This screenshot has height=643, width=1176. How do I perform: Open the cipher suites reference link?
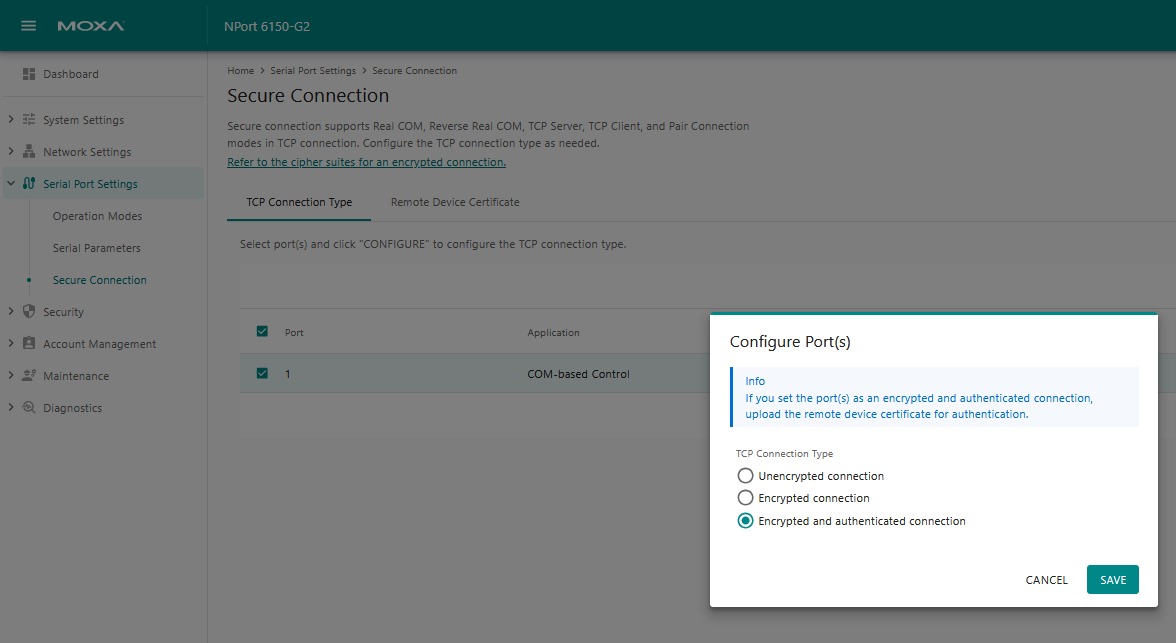point(366,162)
